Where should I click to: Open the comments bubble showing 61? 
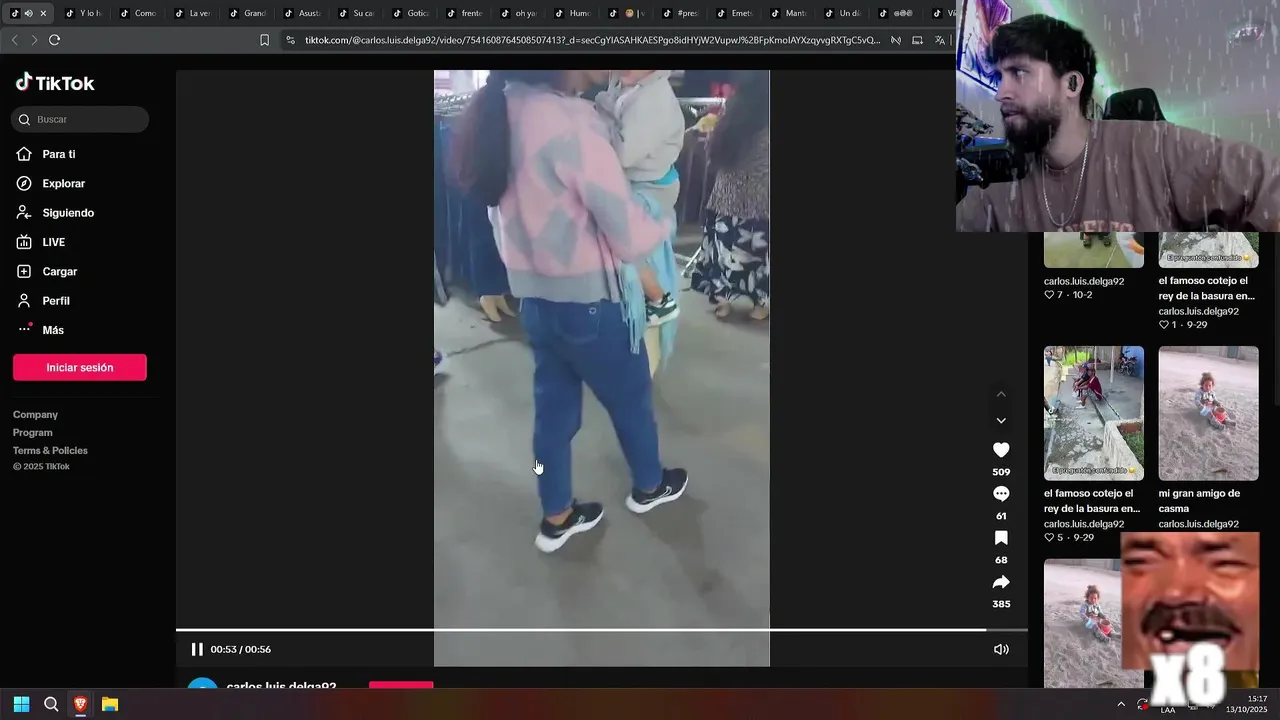point(1001,494)
